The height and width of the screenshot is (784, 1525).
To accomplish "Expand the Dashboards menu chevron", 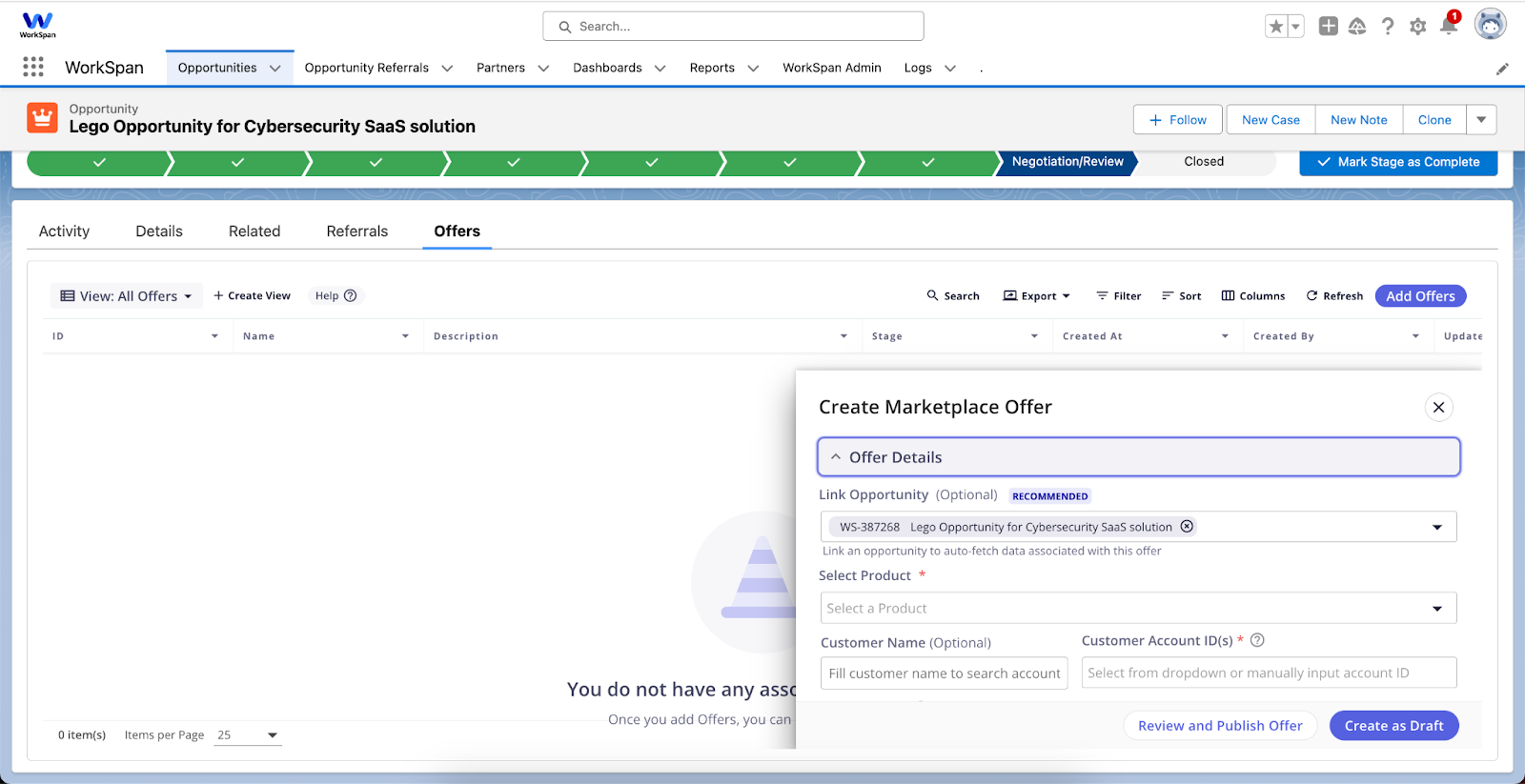I will (x=660, y=69).
